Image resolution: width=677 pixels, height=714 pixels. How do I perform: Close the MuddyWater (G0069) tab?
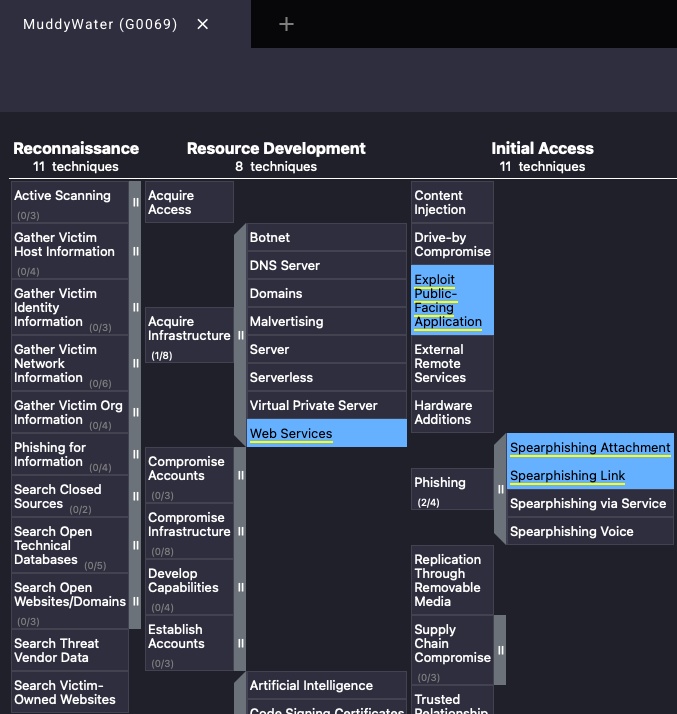[203, 24]
